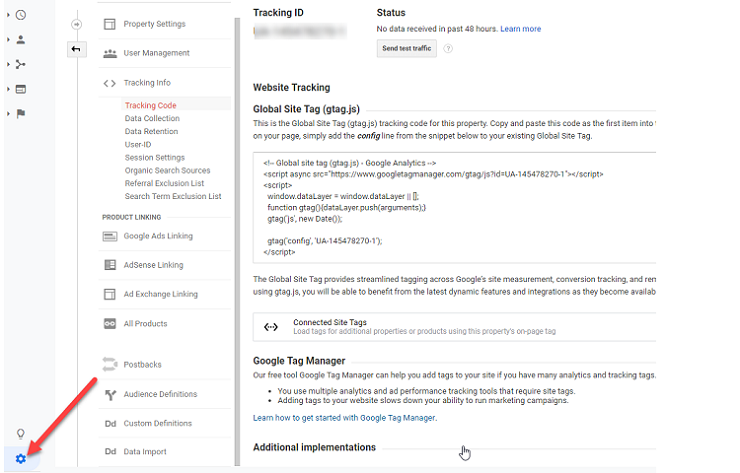Click inside the gtag.js code snippet box

pyautogui.click(x=454, y=208)
